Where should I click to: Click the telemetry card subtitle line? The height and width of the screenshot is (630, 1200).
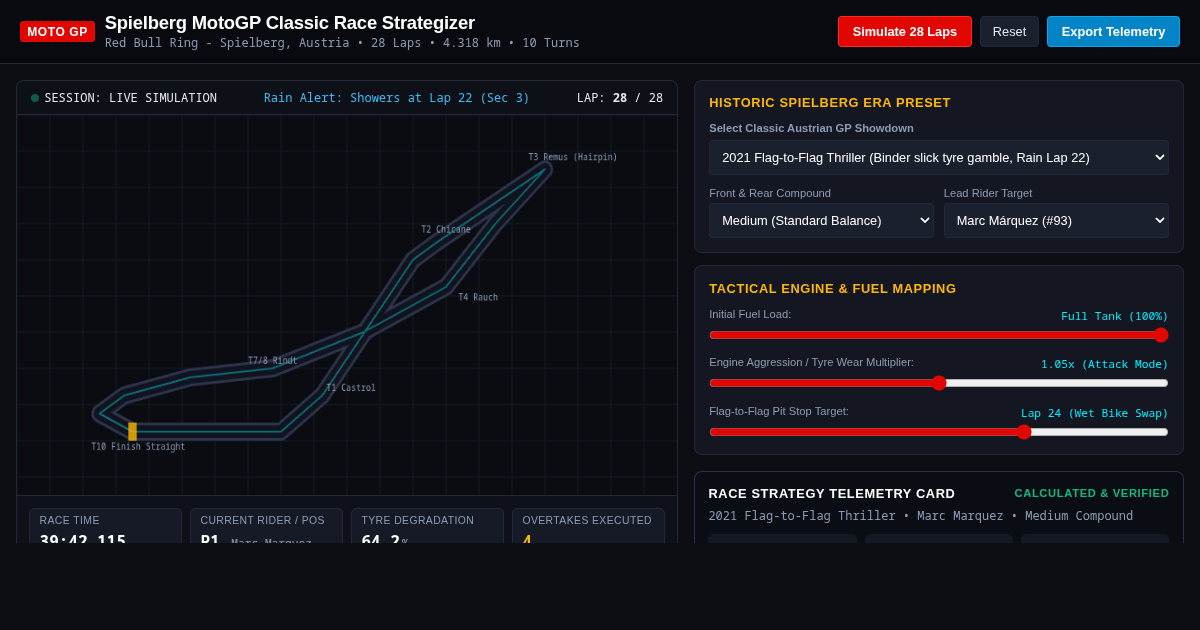pos(921,516)
